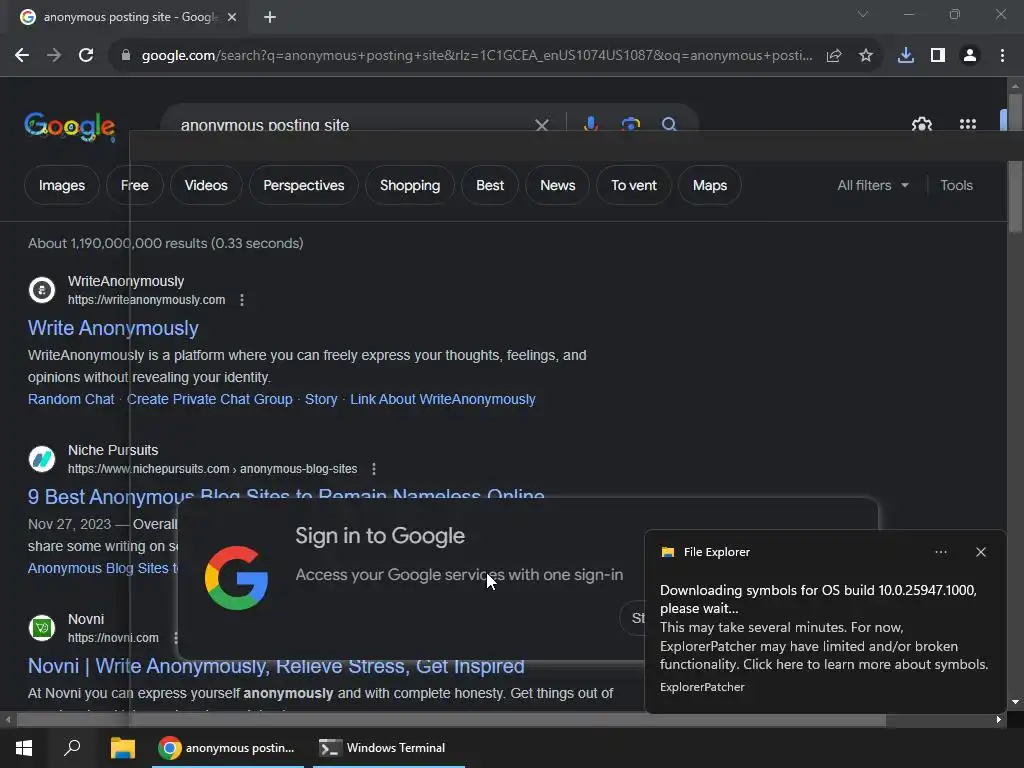1024x768 pixels.
Task: Open Chrome three-dot menu
Action: point(1002,56)
